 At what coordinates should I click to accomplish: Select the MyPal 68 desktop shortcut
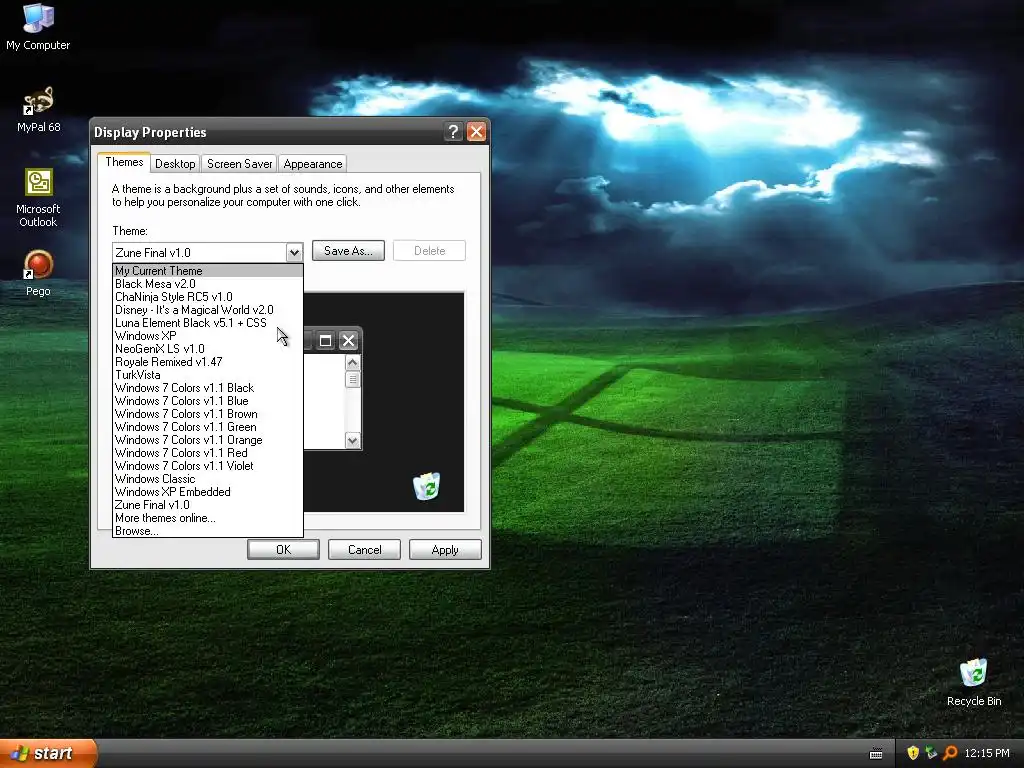coord(38,109)
